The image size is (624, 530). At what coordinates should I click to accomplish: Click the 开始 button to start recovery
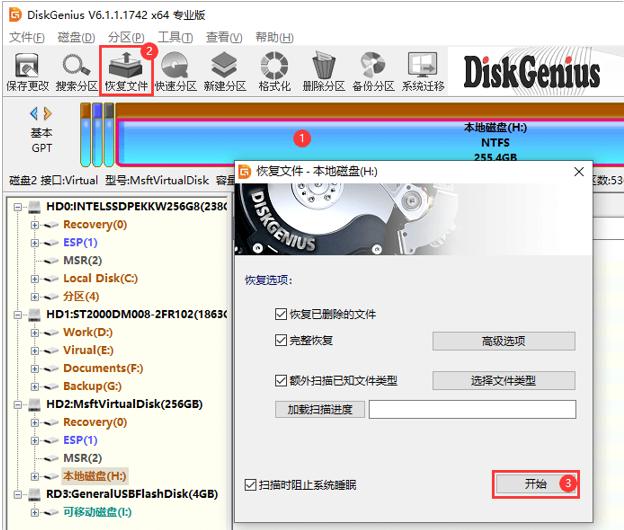536,484
